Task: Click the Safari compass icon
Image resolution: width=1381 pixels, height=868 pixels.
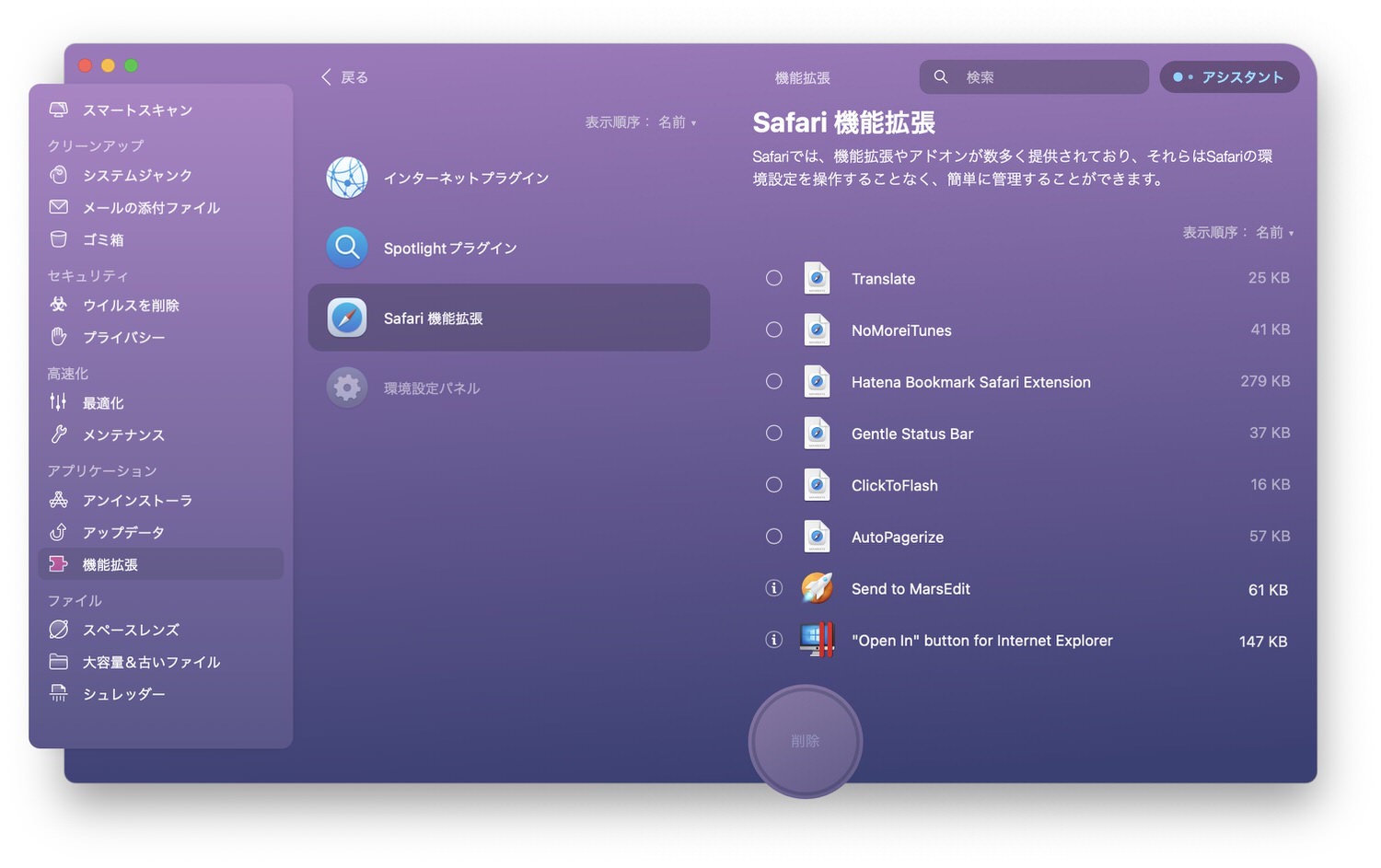Action: (x=347, y=318)
